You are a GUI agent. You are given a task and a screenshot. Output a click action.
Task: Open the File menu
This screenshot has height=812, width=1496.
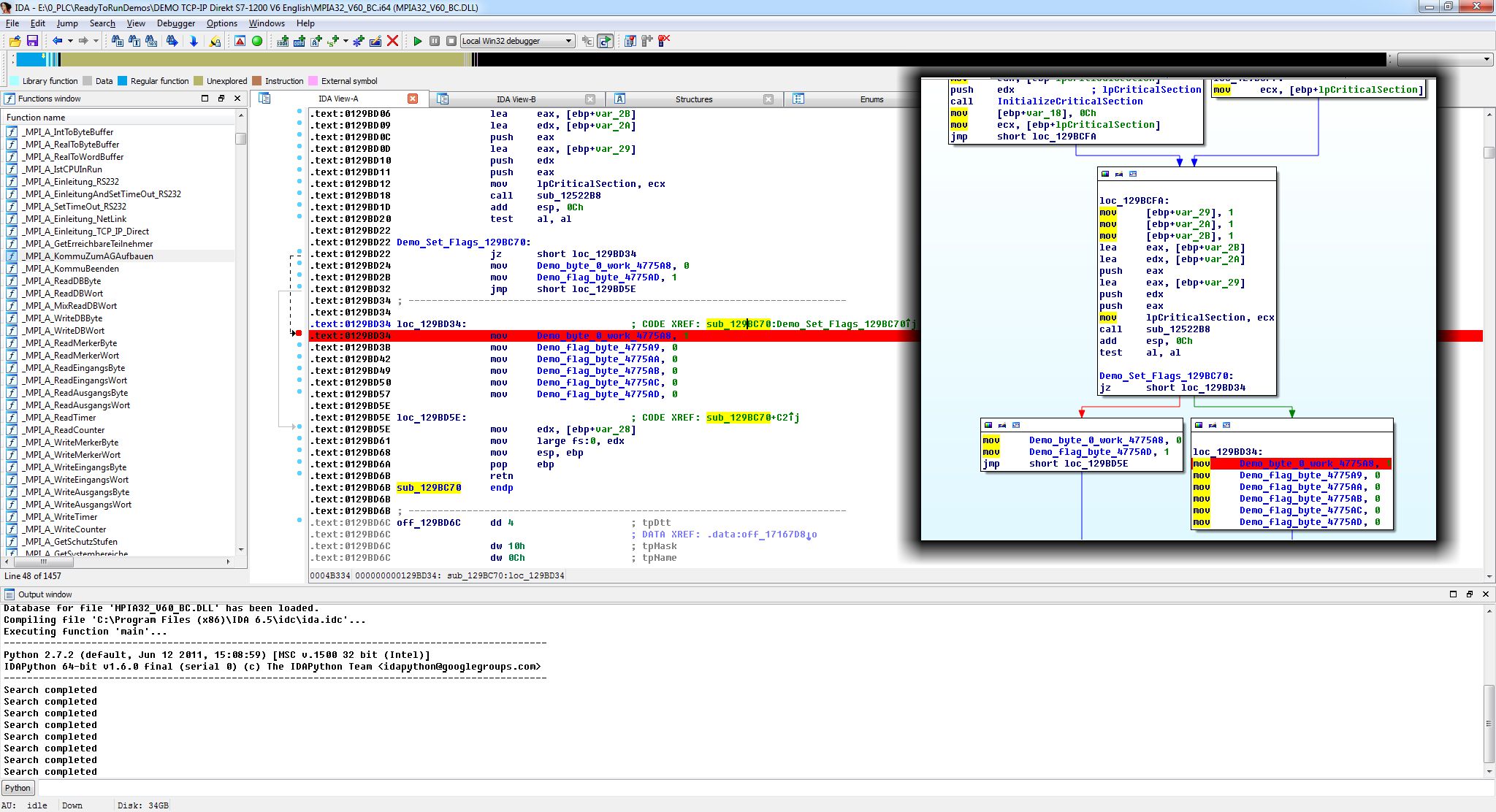12,23
